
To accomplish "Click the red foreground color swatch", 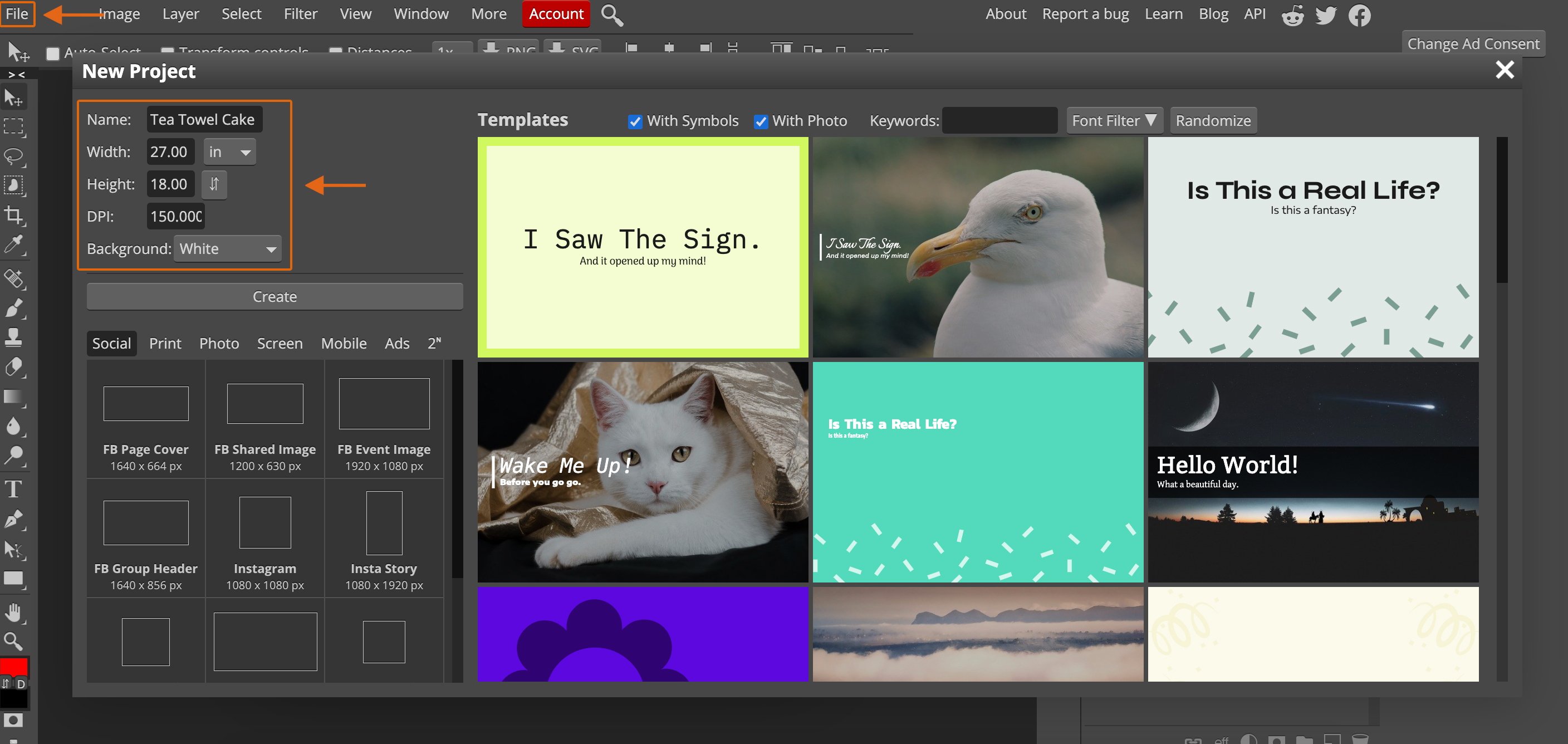I will (13, 667).
